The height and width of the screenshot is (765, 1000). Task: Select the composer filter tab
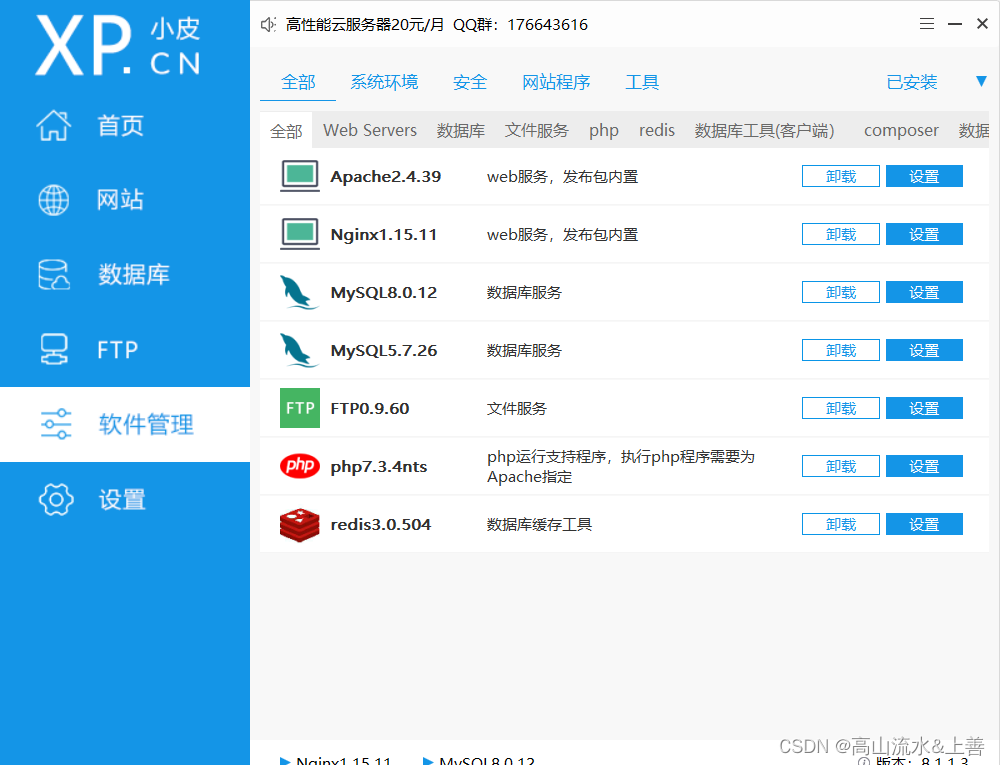tap(900, 130)
